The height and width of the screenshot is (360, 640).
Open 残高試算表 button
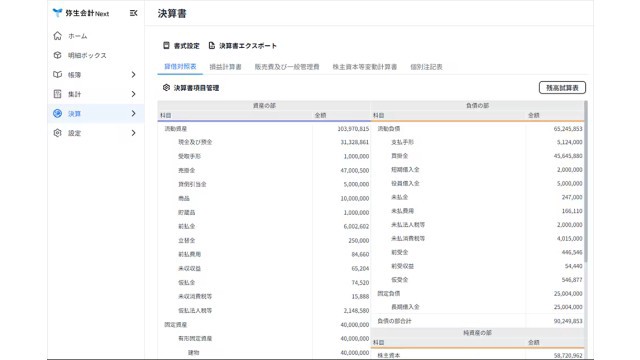pyautogui.click(x=562, y=88)
